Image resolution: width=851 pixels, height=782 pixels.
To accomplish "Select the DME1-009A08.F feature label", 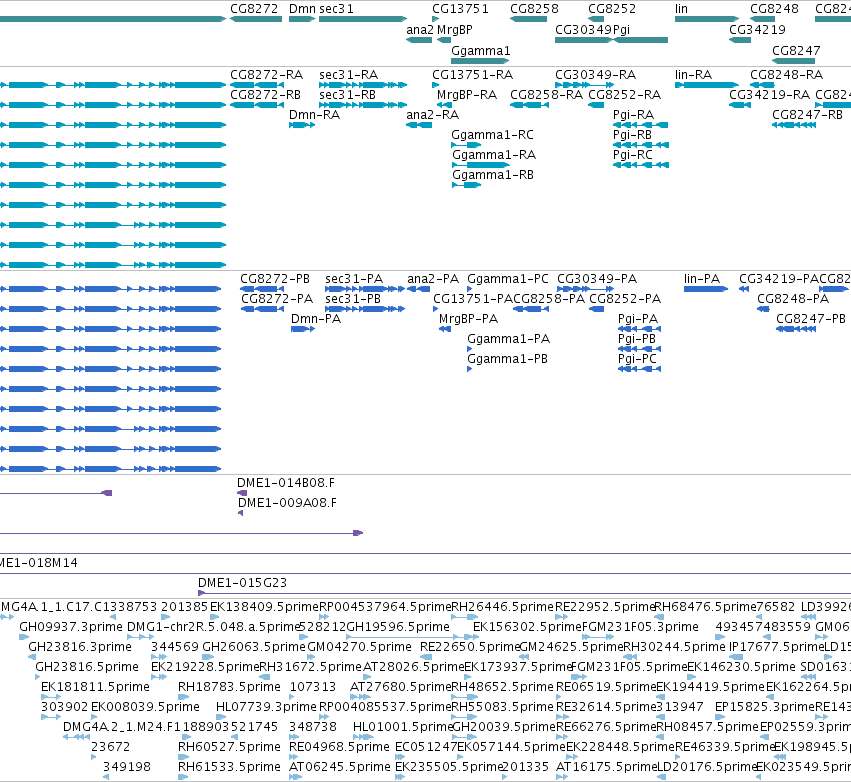I will [287, 503].
